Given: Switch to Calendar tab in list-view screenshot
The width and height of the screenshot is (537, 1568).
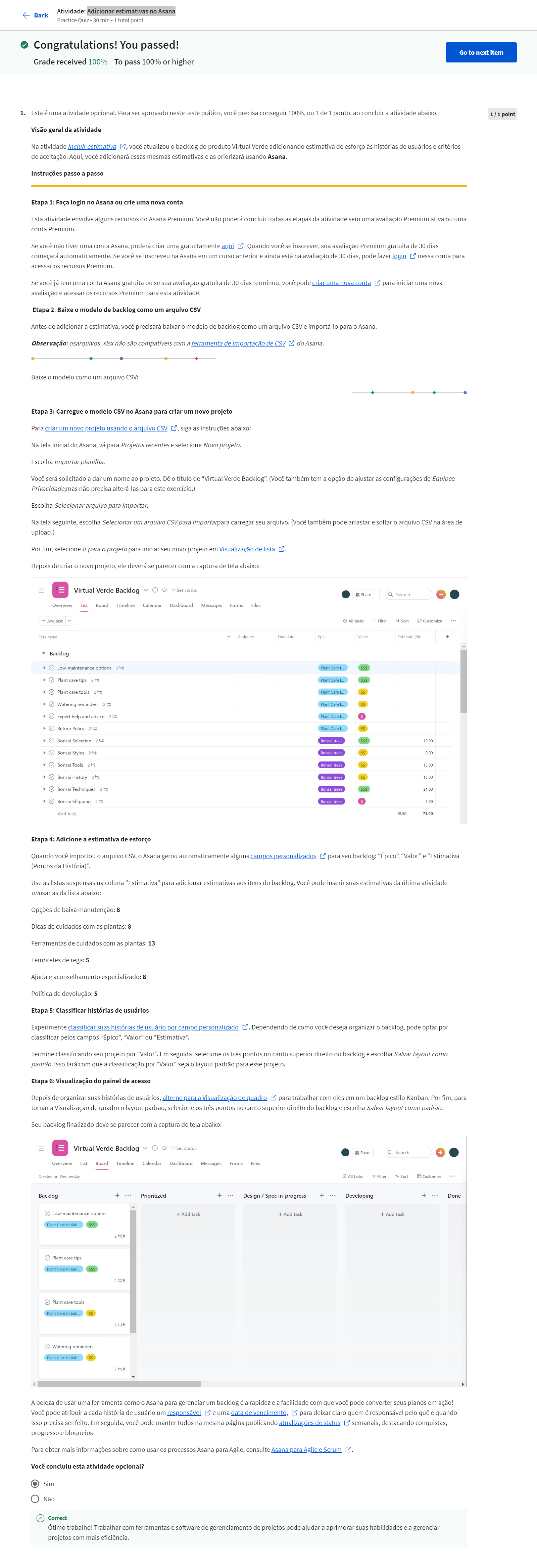Looking at the screenshot, I should pyautogui.click(x=152, y=606).
